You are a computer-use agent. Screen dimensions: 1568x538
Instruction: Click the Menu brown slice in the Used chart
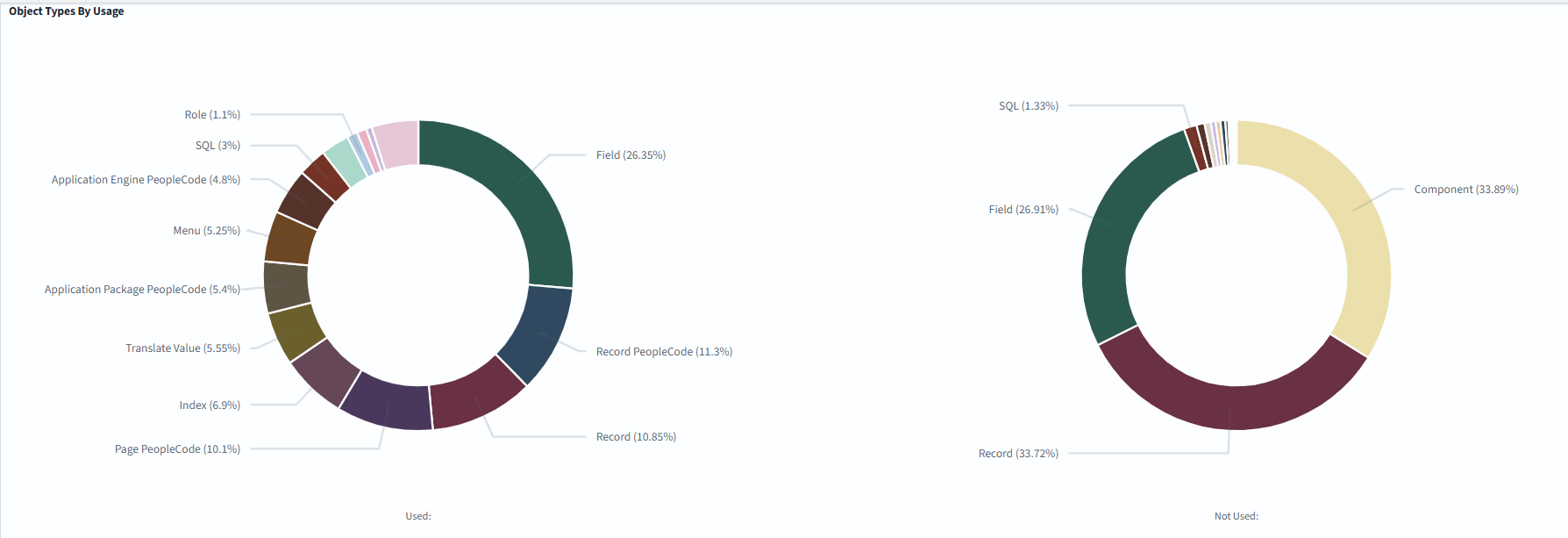pyautogui.click(x=289, y=240)
